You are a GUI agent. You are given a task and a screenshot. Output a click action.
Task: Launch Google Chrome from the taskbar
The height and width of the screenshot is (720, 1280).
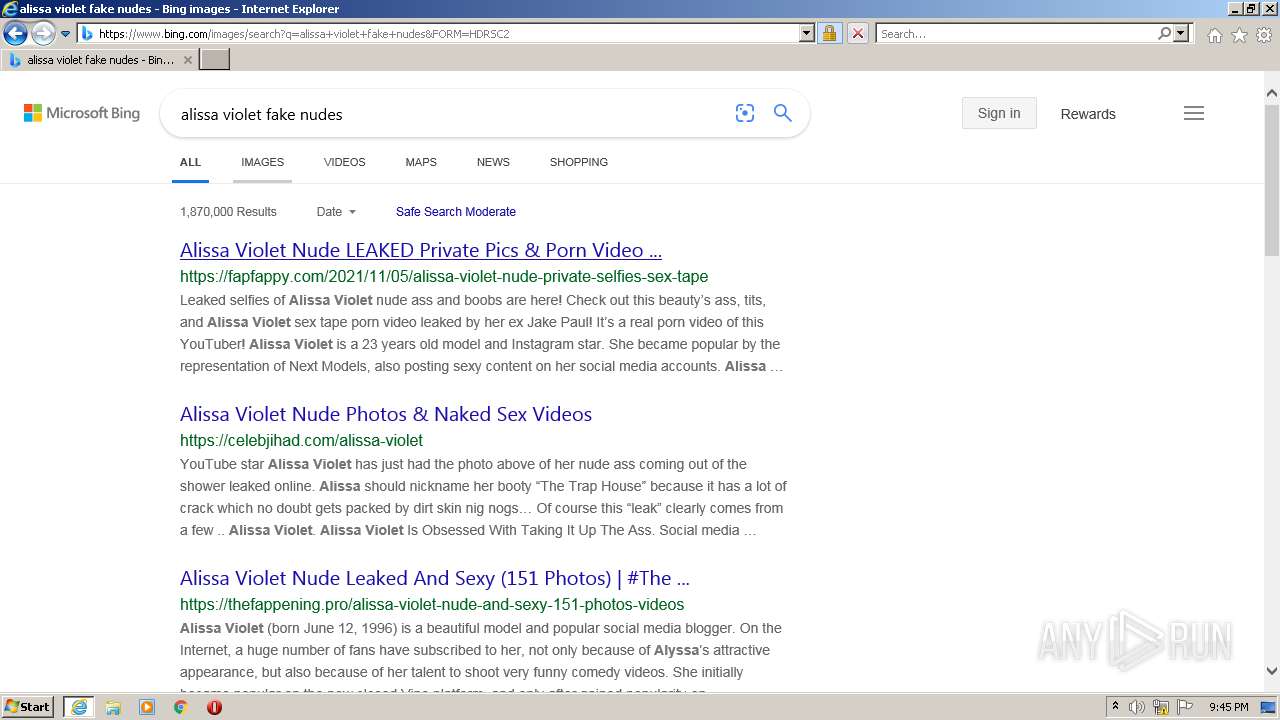pos(180,707)
